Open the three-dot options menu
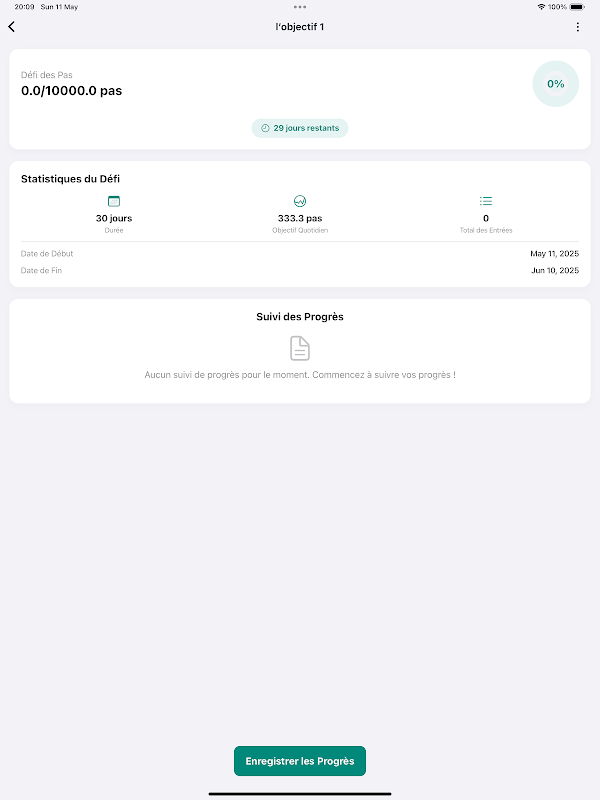Screen dimensions: 600x800 pos(577,27)
